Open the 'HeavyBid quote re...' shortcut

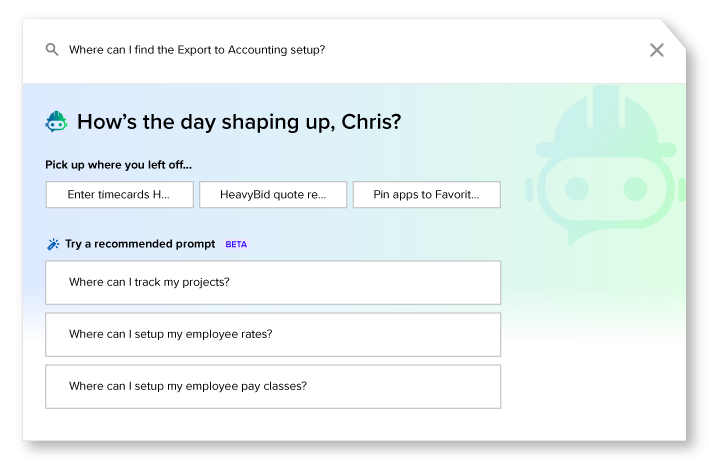pyautogui.click(x=273, y=195)
